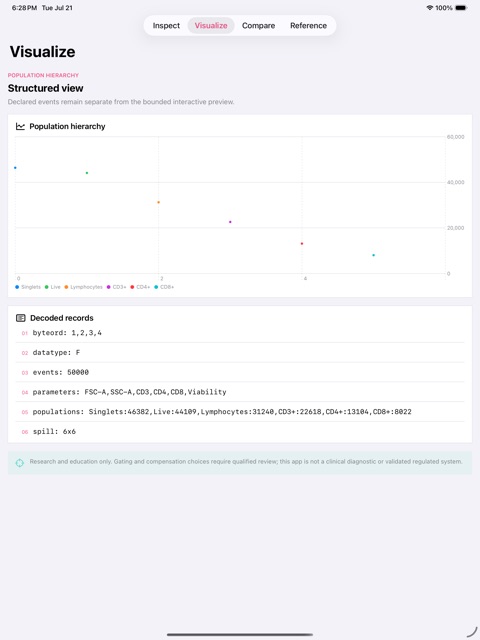480x640 pixels.
Task: Select the 'events: 50000' record row
Action: (x=240, y=372)
